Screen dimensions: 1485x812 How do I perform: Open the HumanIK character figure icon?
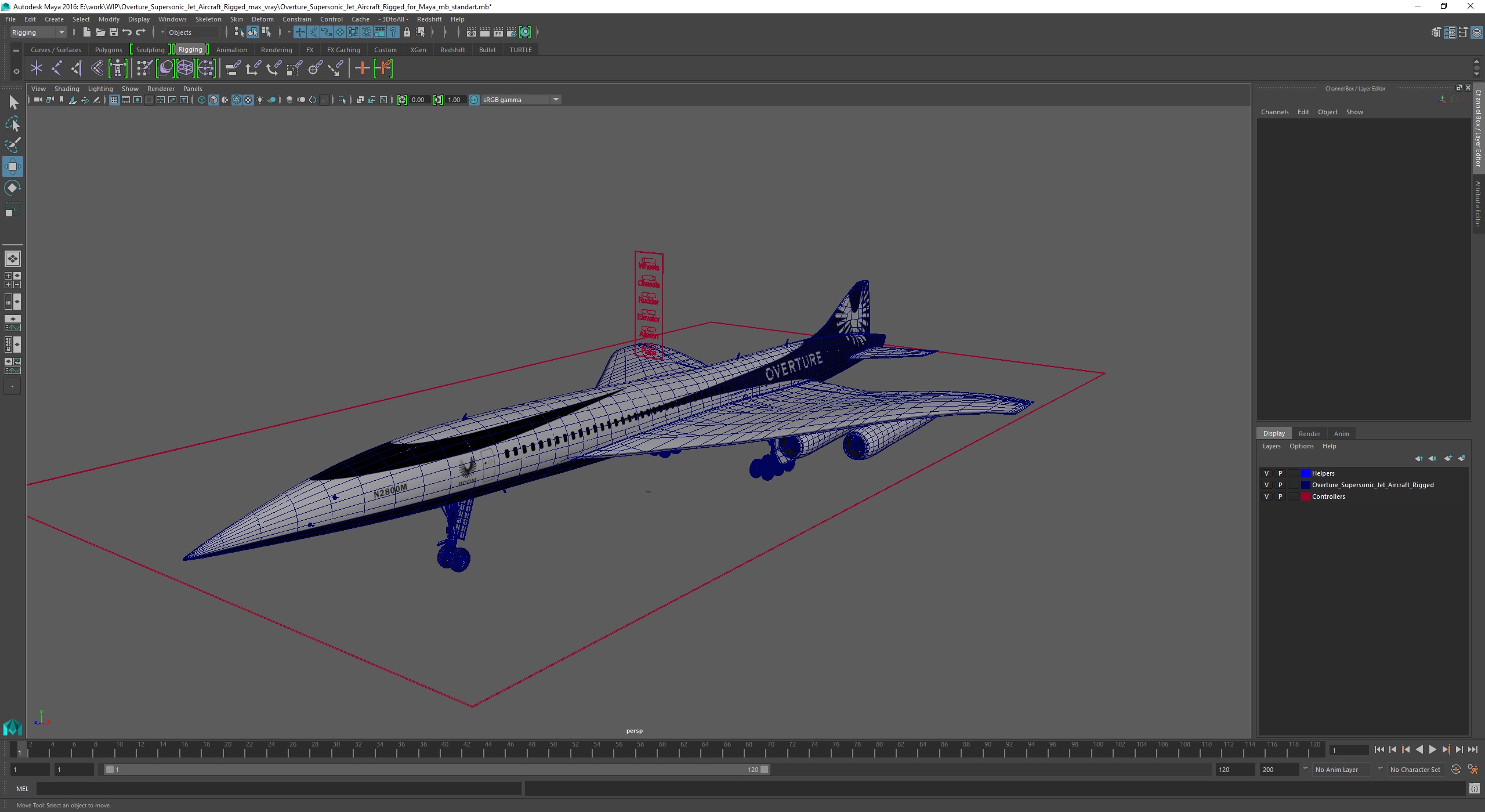pyautogui.click(x=118, y=68)
